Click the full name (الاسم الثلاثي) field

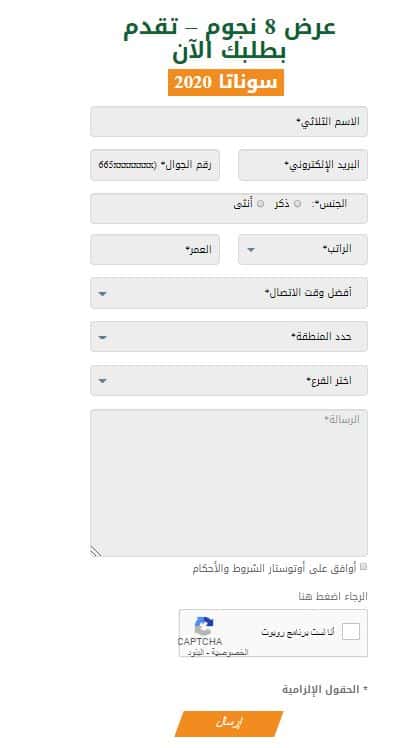pos(229,122)
